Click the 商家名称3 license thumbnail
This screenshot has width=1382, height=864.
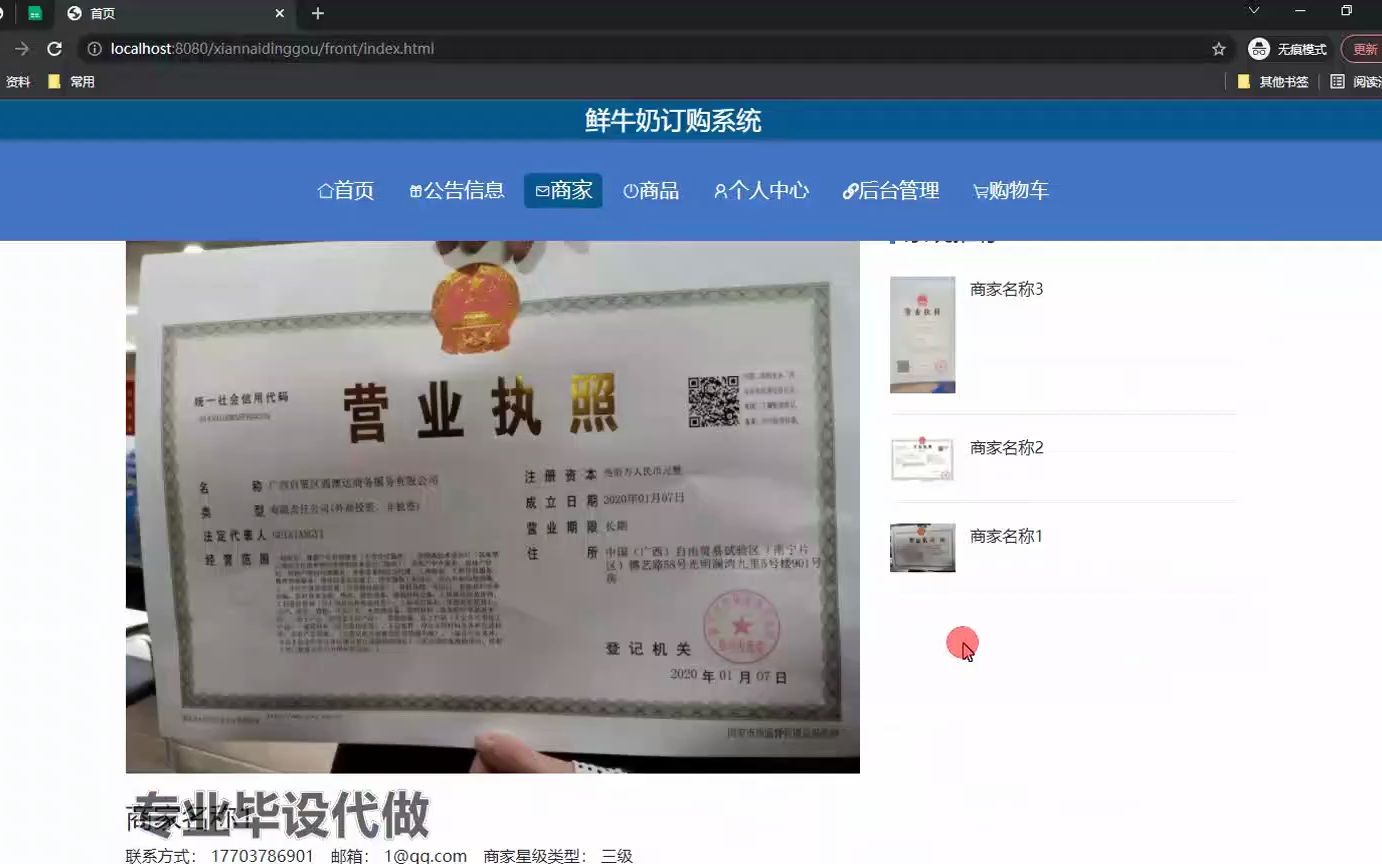click(922, 334)
